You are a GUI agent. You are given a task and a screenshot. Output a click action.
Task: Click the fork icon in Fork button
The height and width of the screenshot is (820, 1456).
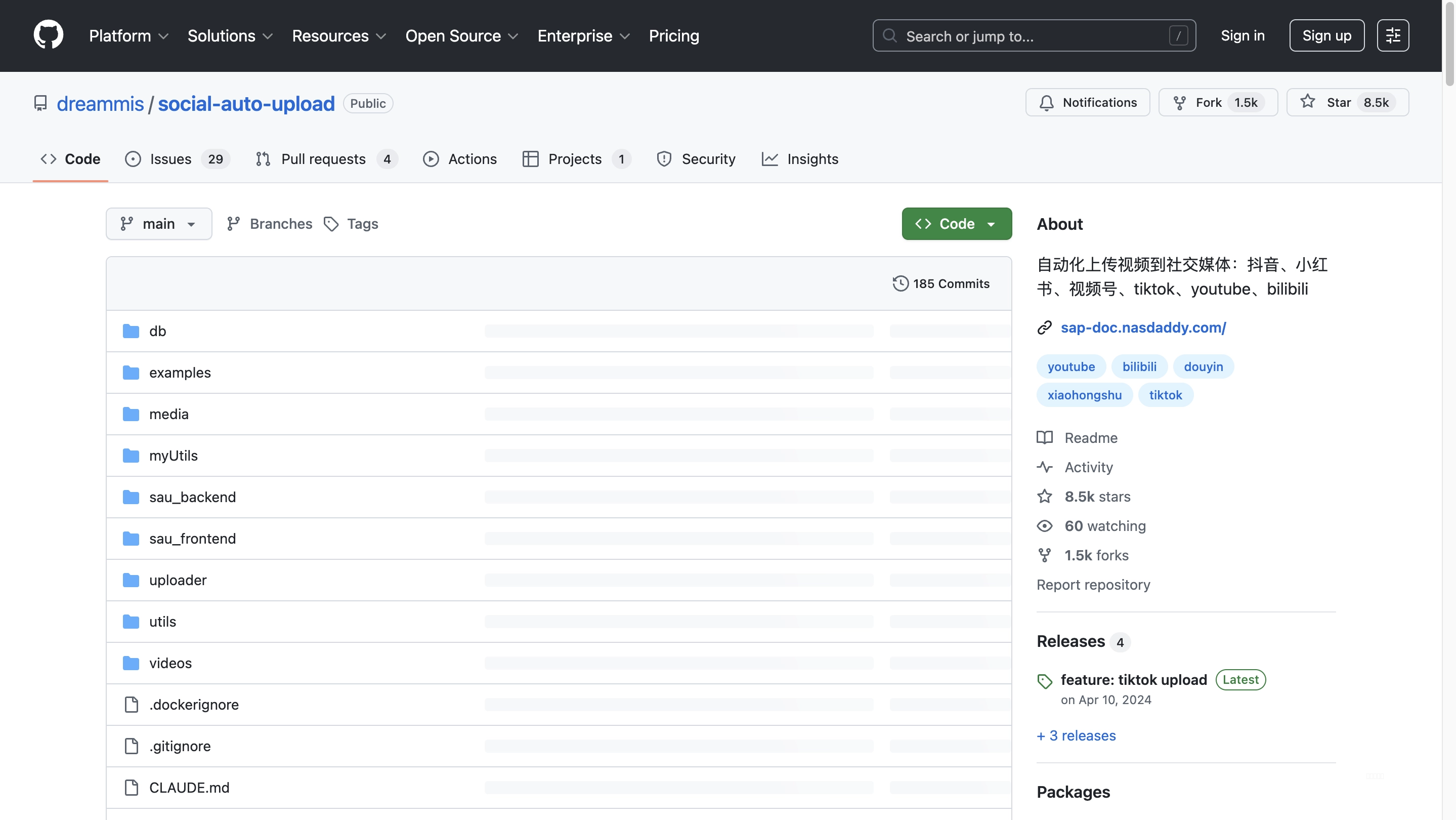click(x=1180, y=102)
